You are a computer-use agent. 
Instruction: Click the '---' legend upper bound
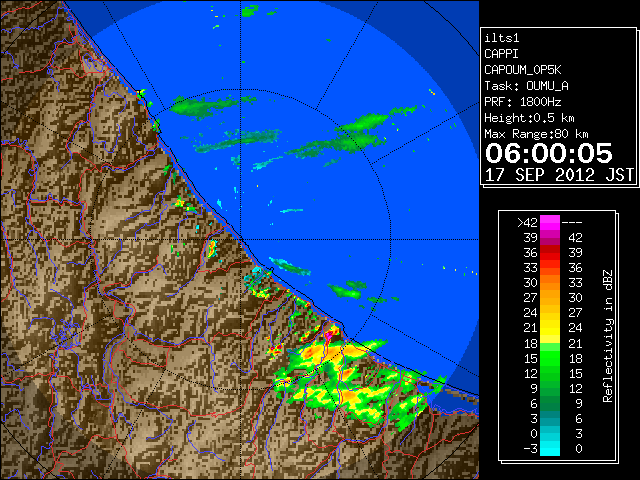point(572,223)
